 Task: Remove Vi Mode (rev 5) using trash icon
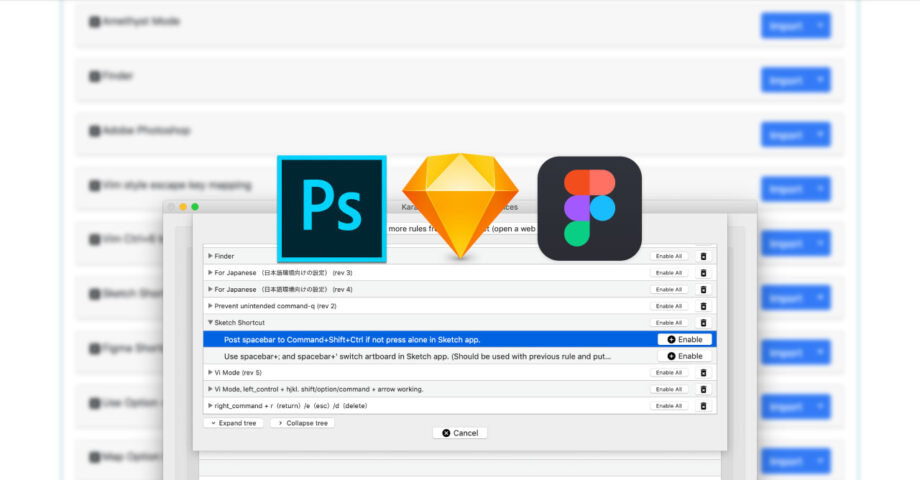(x=702, y=372)
